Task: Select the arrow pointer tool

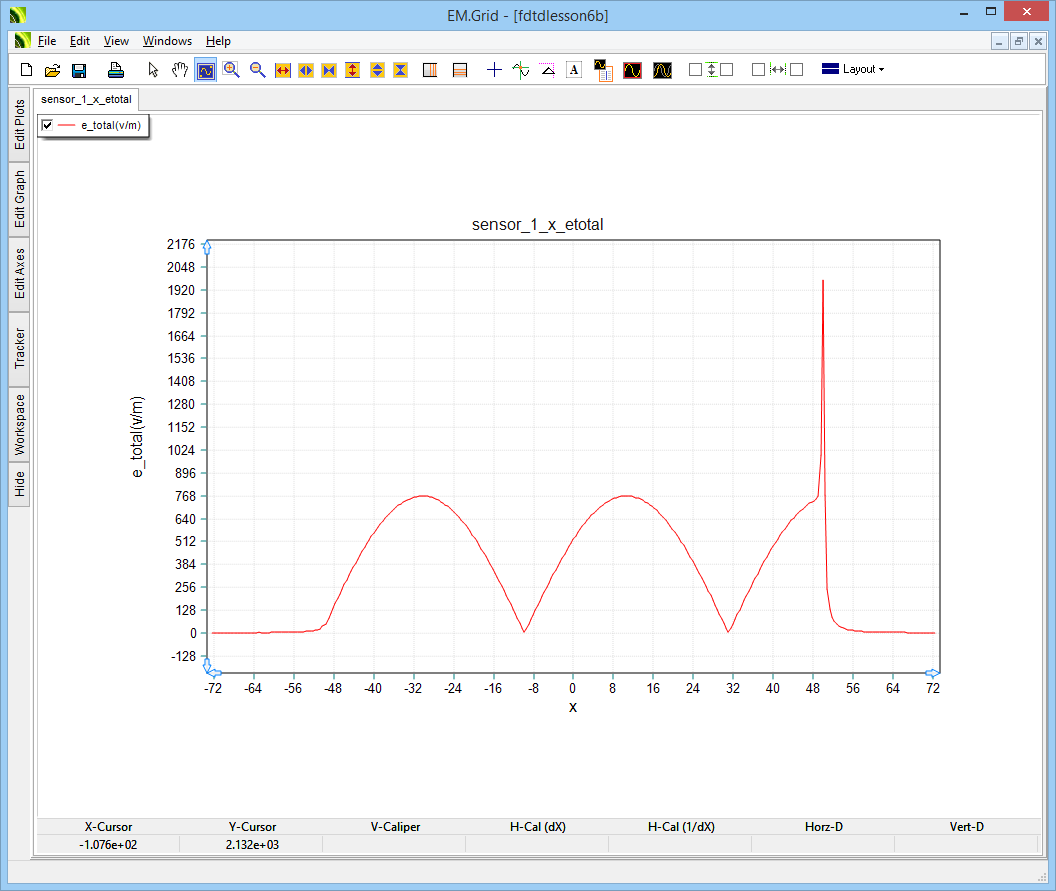Action: point(153,70)
